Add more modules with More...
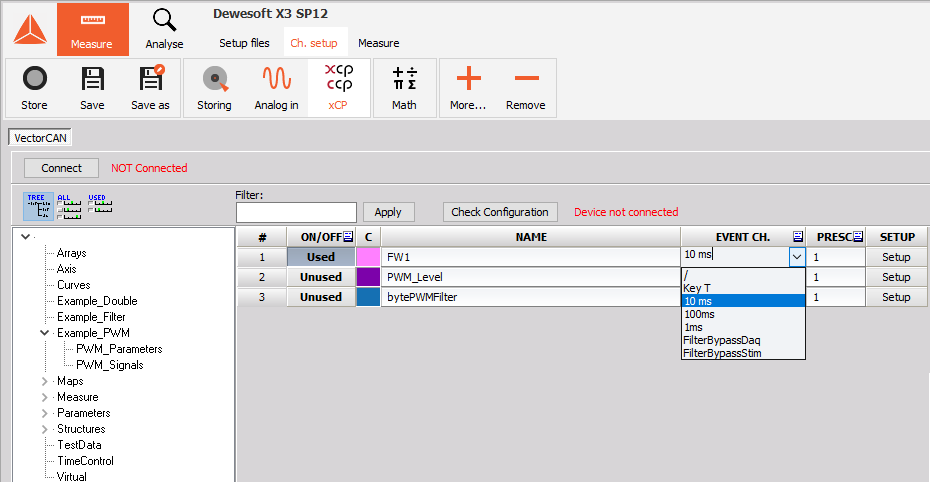 click(x=468, y=88)
